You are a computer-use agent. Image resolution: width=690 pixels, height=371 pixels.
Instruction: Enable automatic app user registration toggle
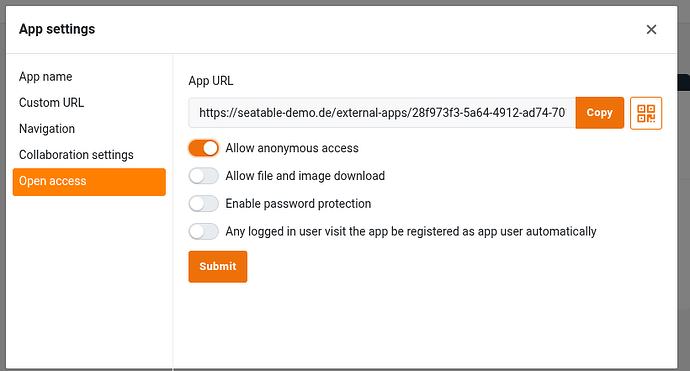[204, 231]
